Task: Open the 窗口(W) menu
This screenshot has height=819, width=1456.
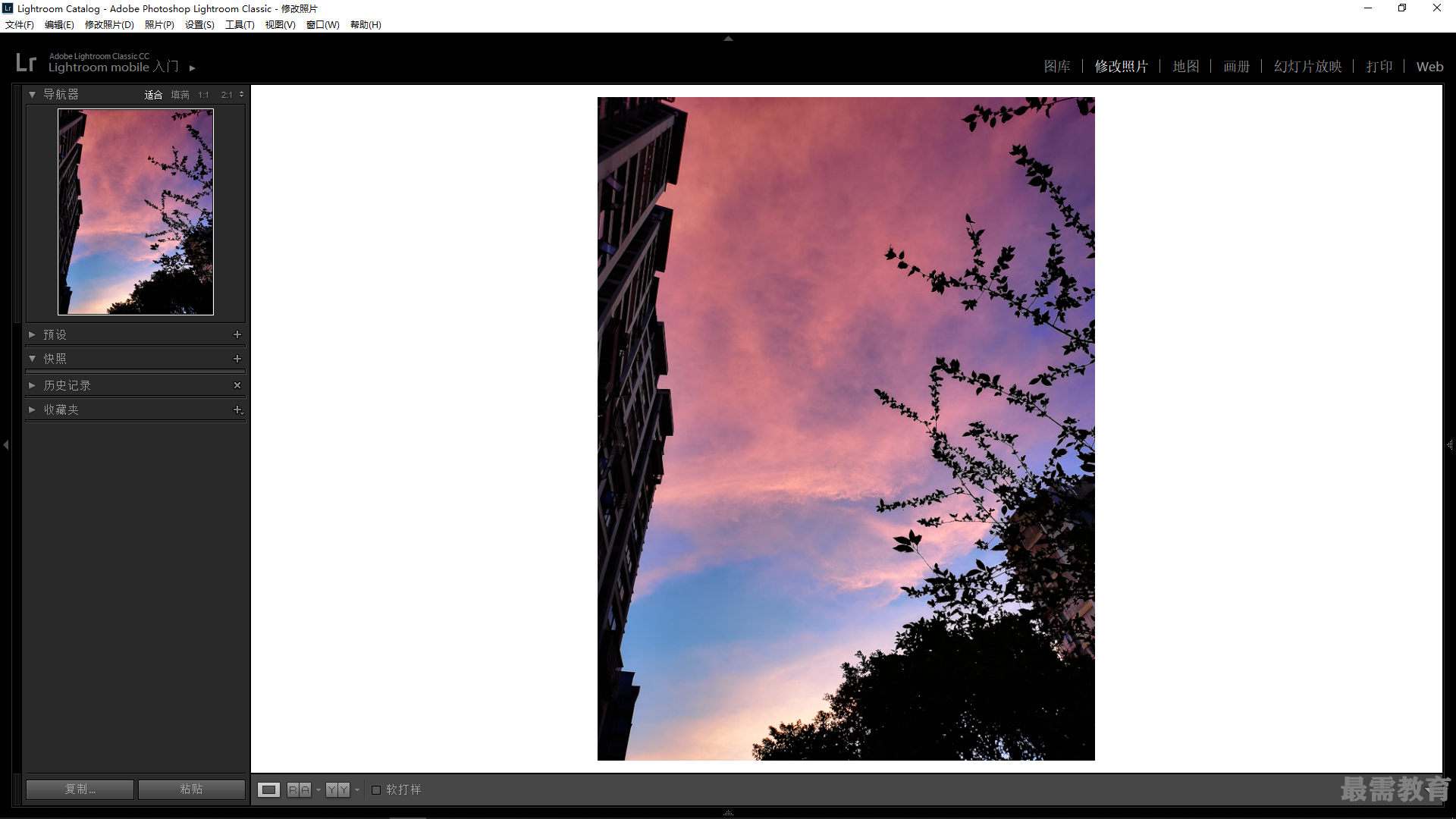Action: click(x=322, y=25)
